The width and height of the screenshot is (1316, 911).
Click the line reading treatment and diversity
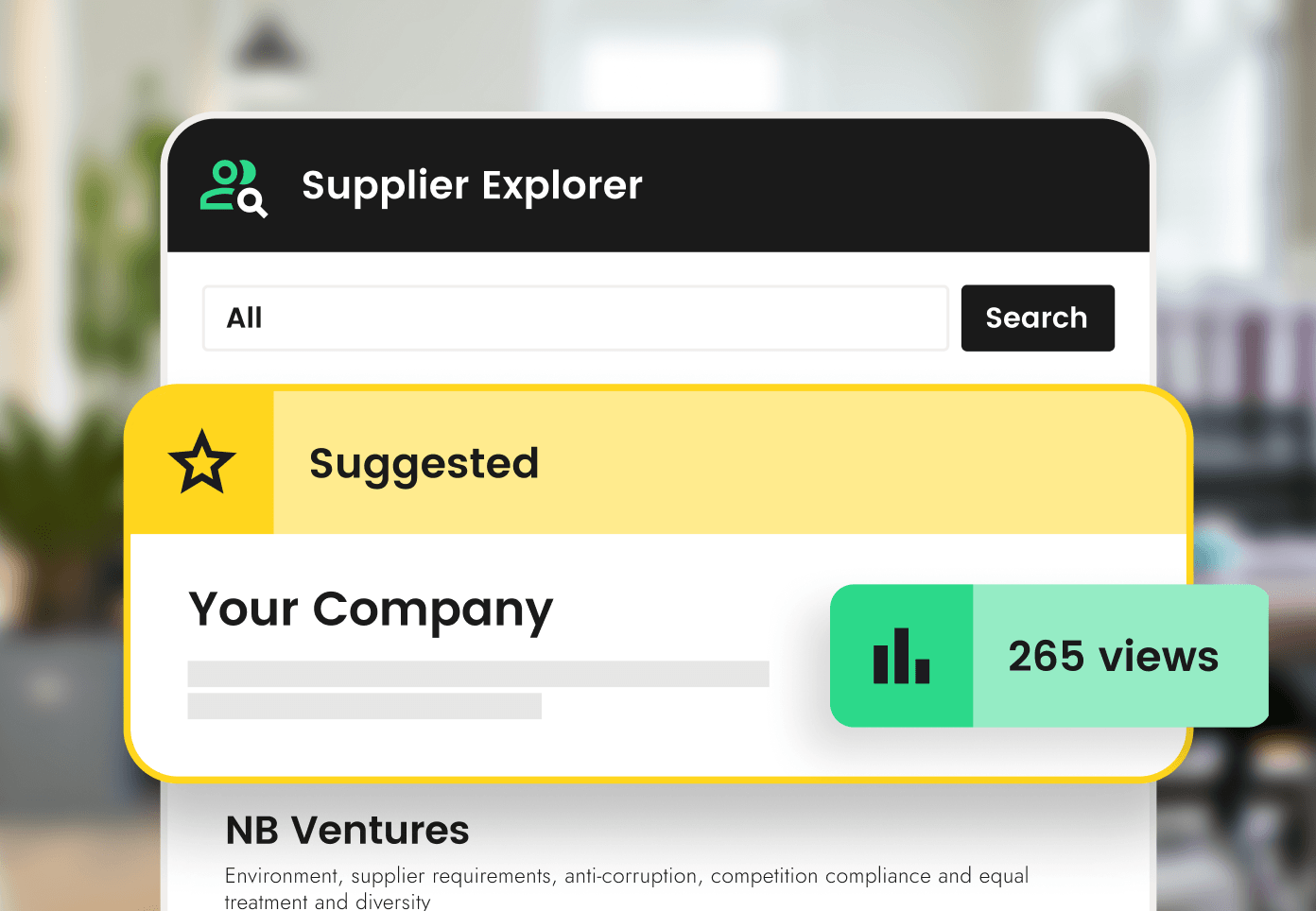click(x=327, y=902)
